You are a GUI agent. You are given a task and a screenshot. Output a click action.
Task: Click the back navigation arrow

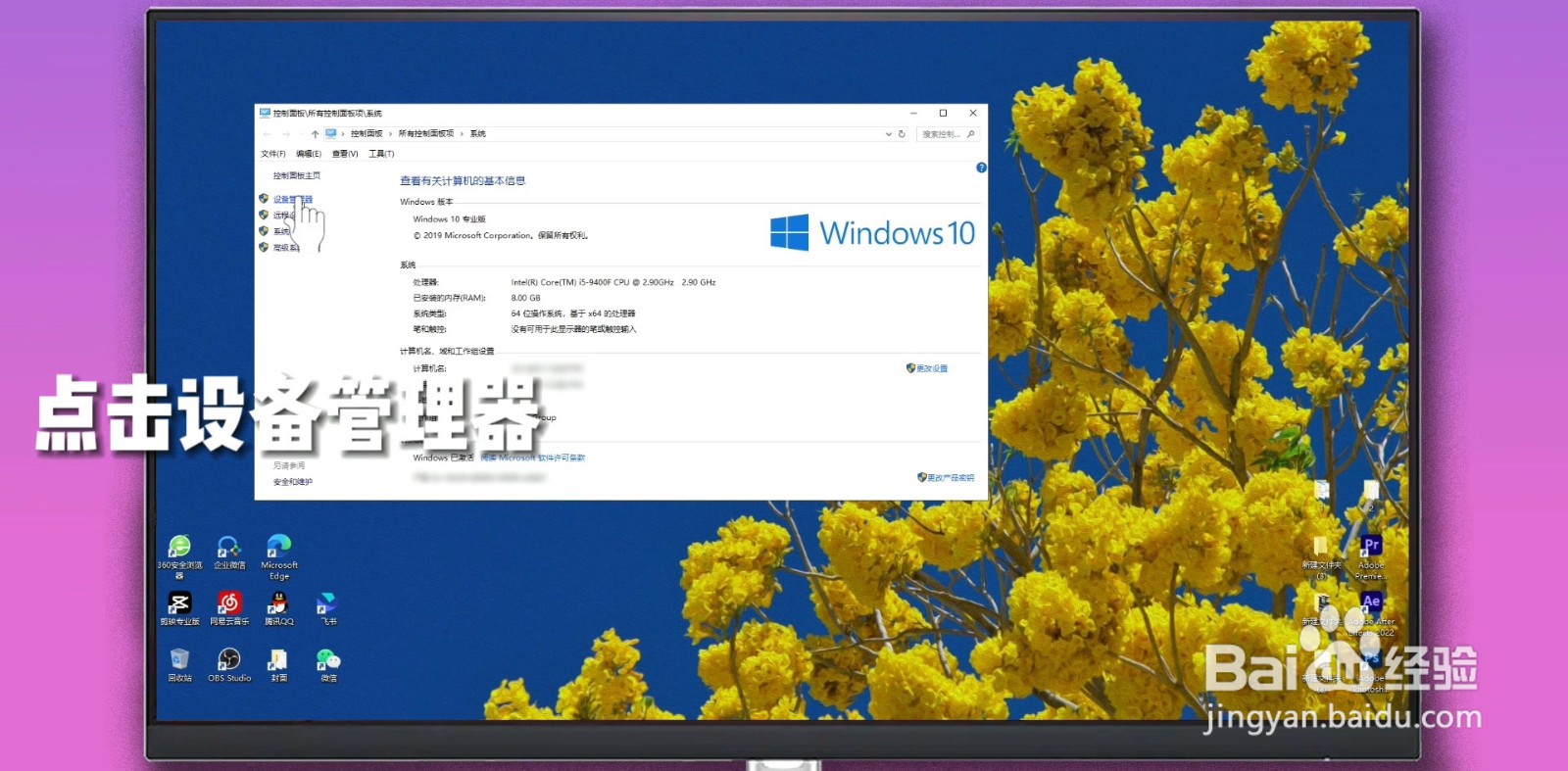pos(267,134)
